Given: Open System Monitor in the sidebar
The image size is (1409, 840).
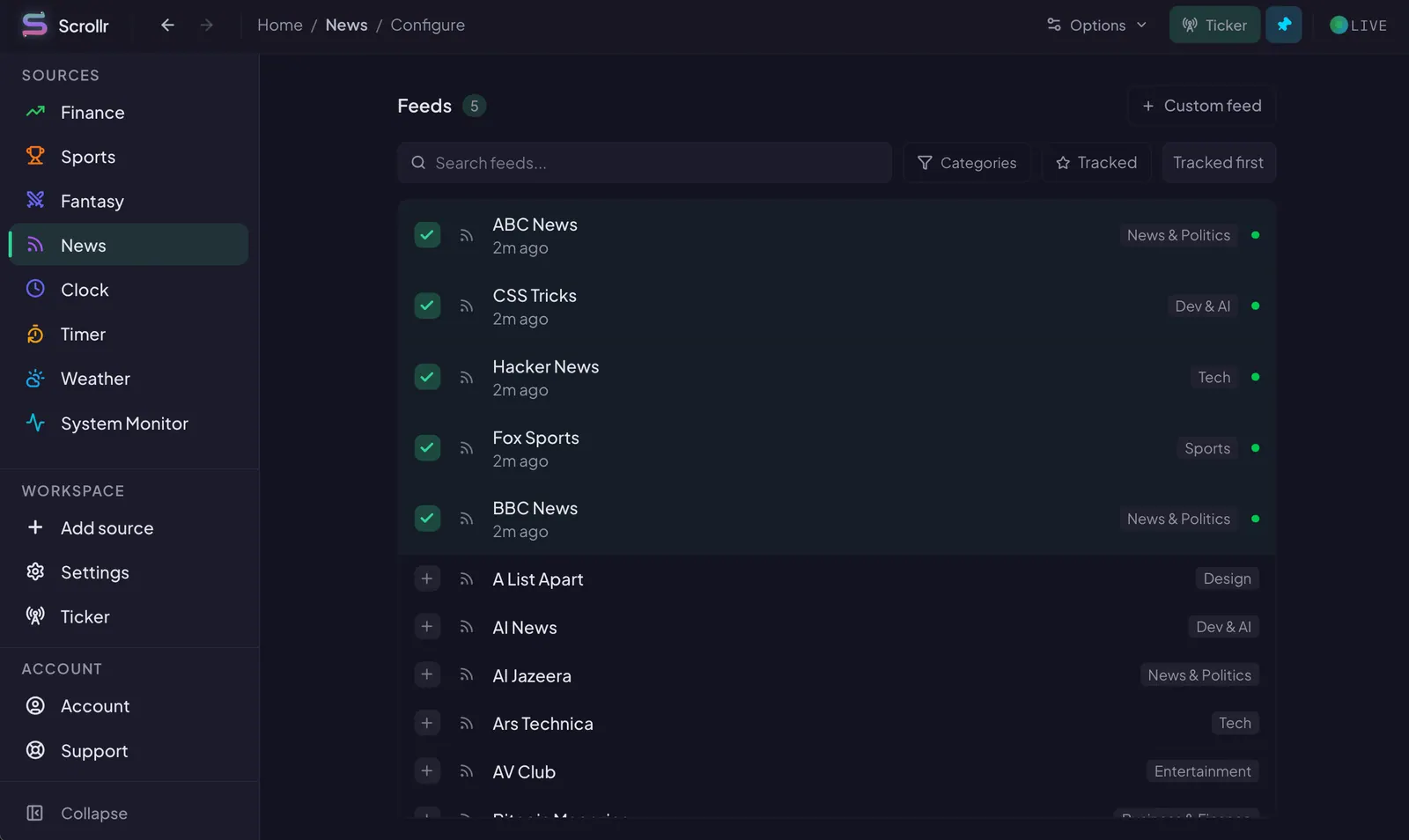Looking at the screenshot, I should (129, 423).
